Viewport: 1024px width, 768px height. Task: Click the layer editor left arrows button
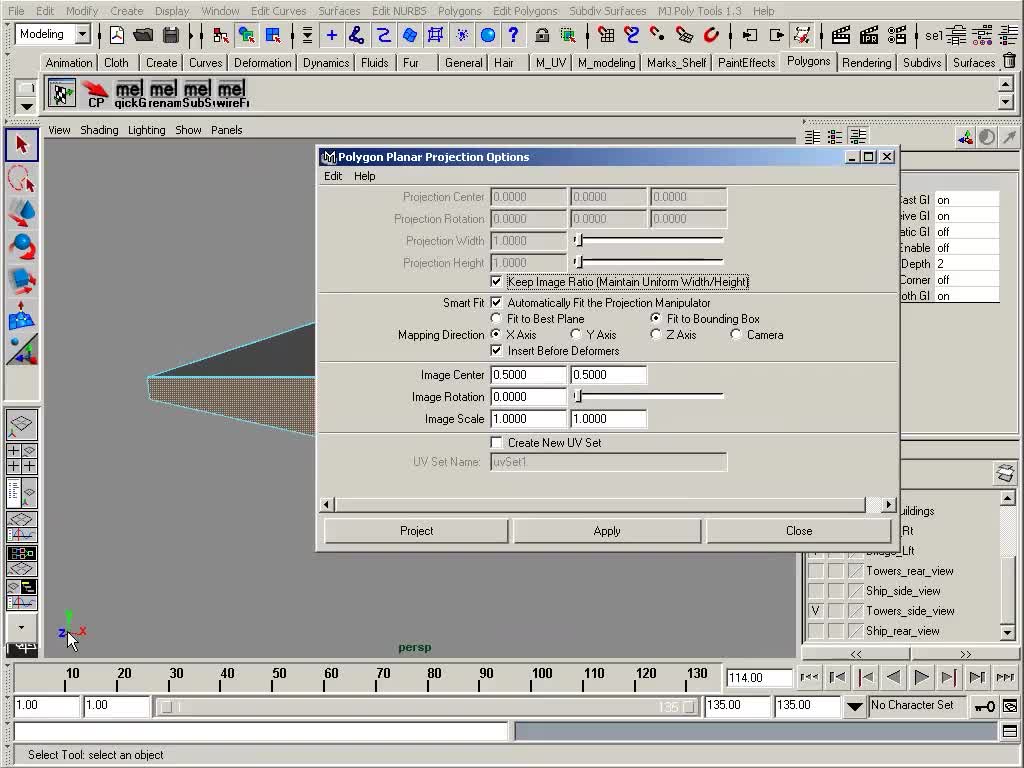[x=856, y=654]
